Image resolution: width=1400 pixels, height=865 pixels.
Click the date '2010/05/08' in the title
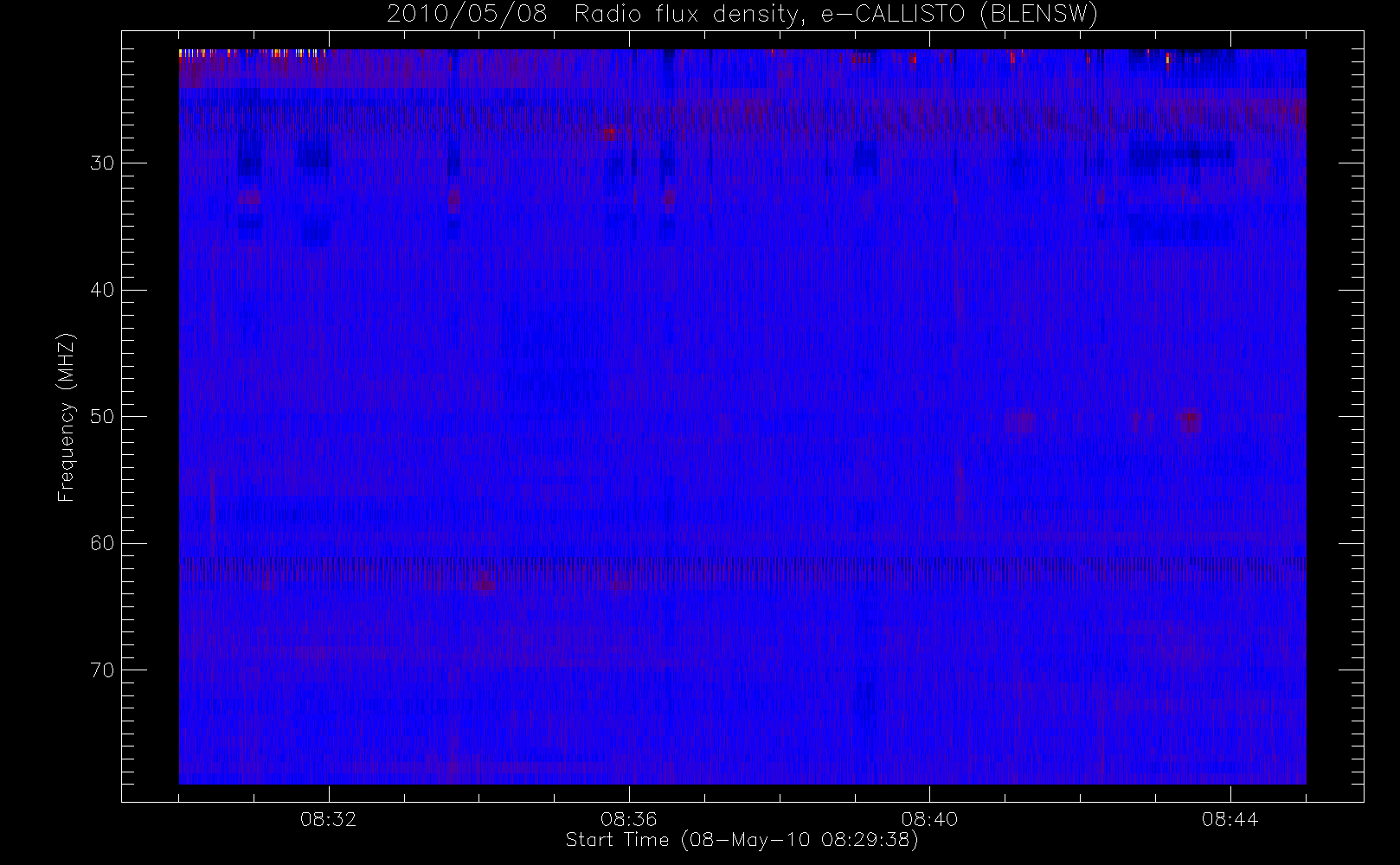coord(467,15)
